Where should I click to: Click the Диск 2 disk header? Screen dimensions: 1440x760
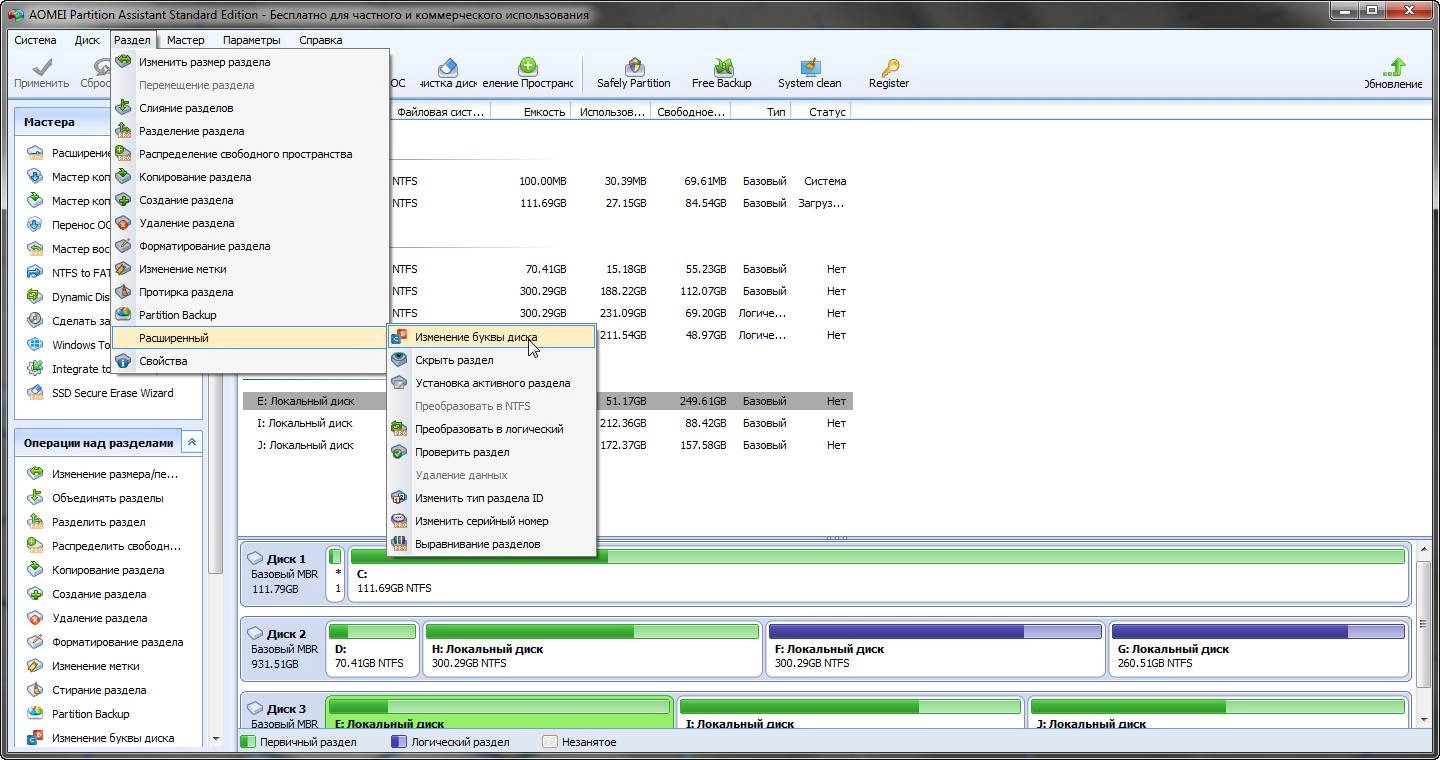pyautogui.click(x=283, y=648)
